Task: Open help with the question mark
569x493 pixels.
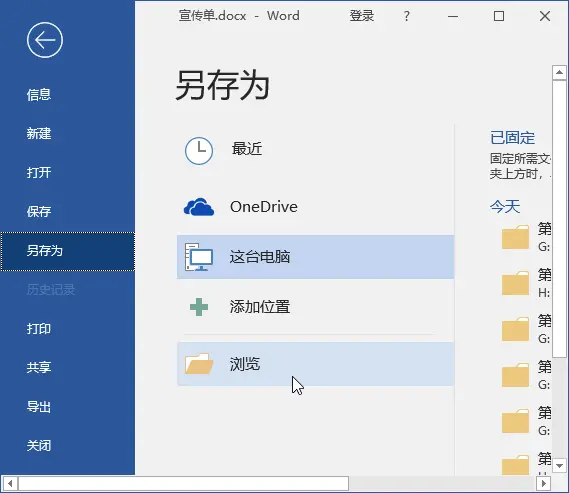Action: pyautogui.click(x=407, y=16)
